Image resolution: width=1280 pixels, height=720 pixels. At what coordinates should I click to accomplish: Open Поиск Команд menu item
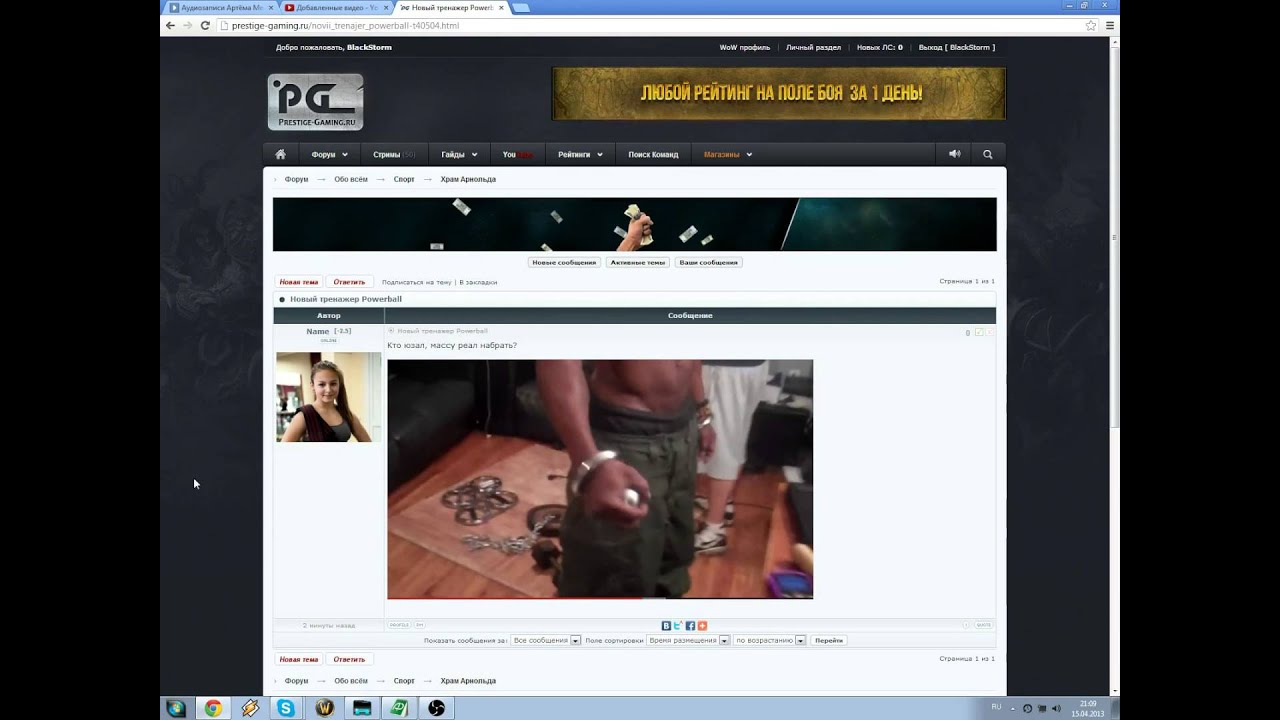pos(653,154)
